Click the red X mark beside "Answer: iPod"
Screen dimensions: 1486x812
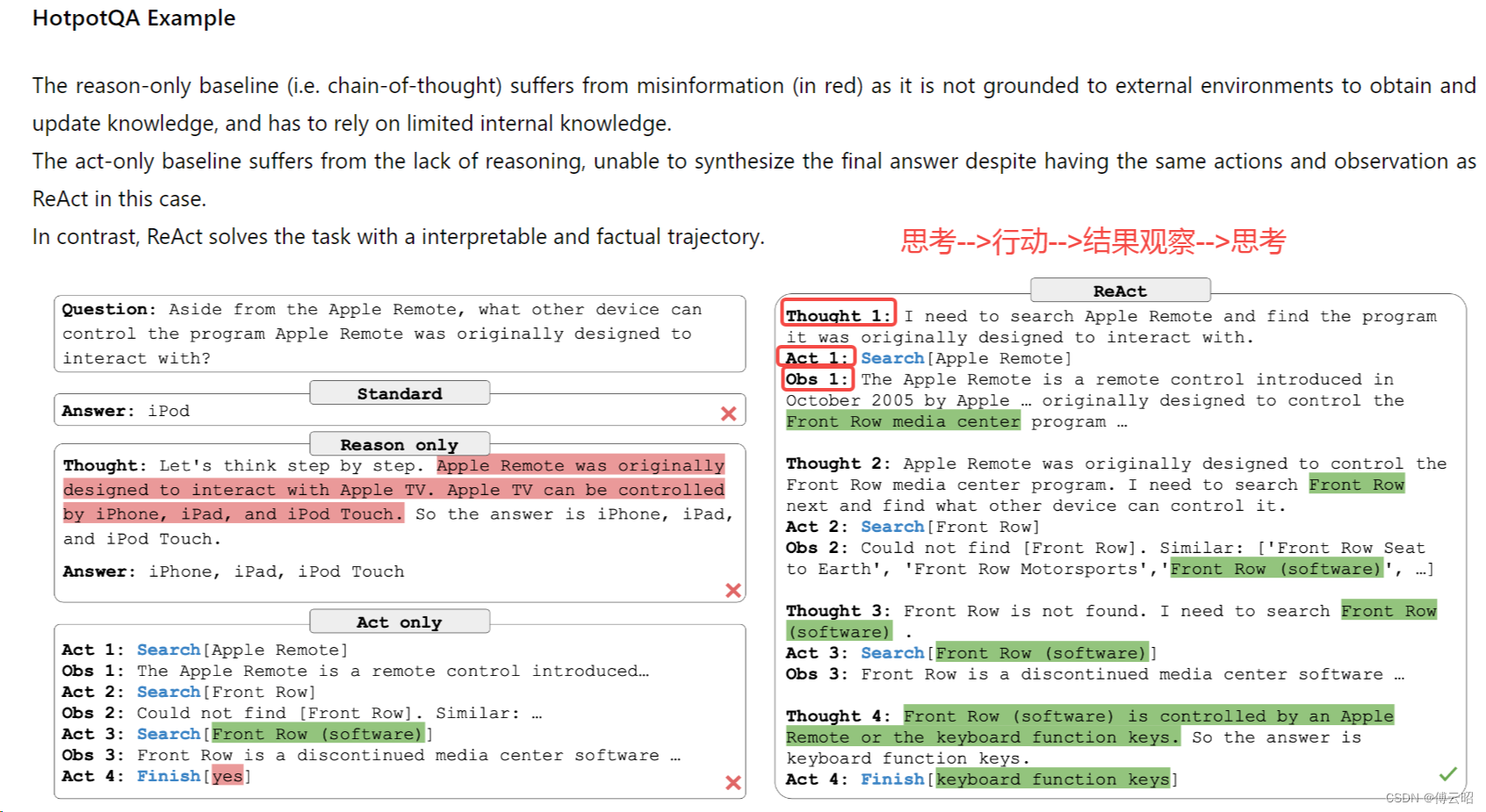coord(728,413)
